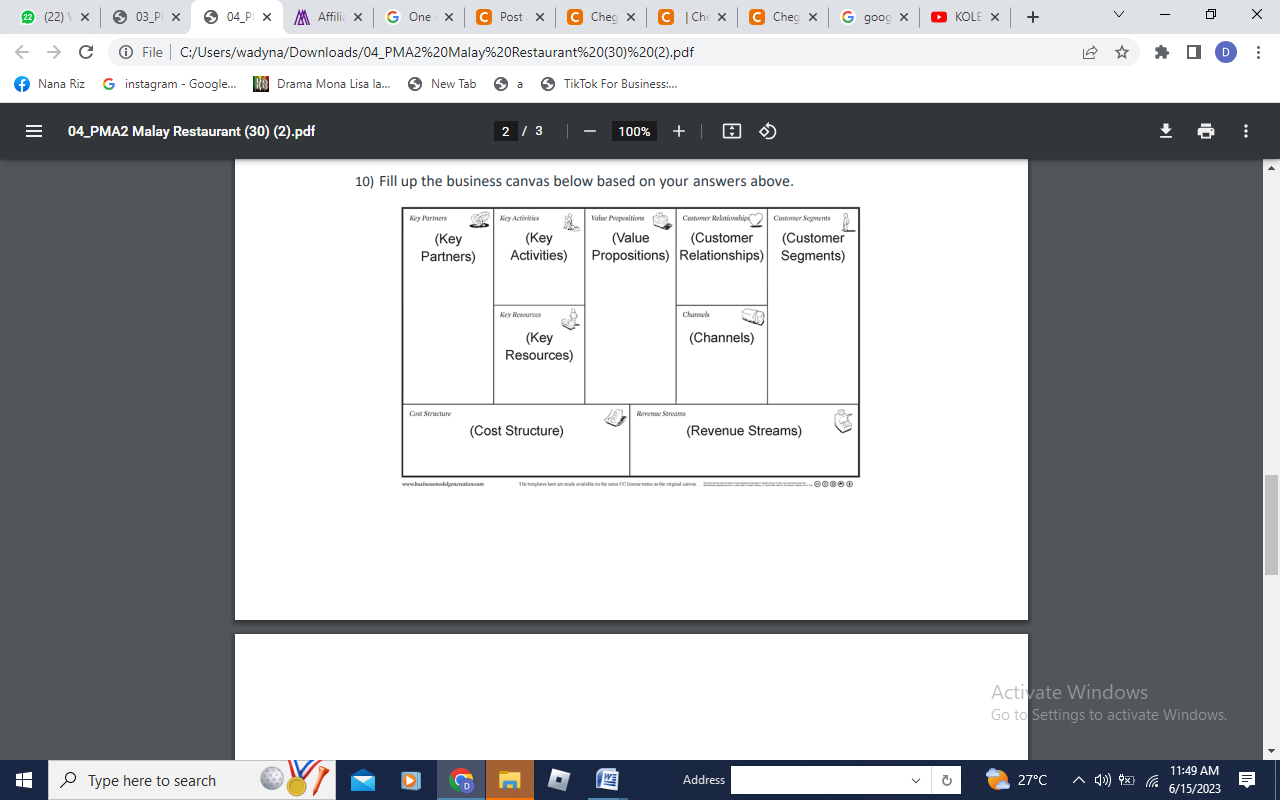Viewport: 1280px width, 800px height.
Task: Show hidden system tray icons
Action: 1079,780
